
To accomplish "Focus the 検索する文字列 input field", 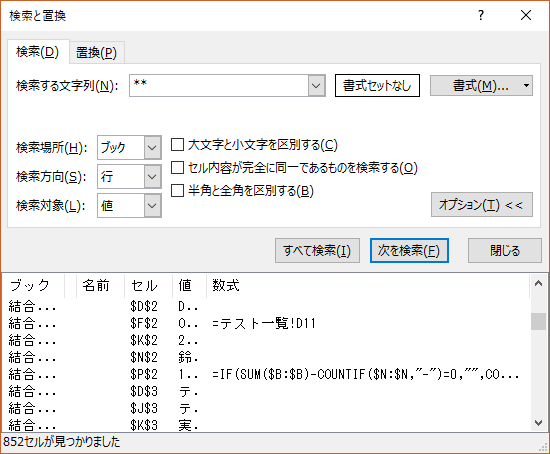I will click(219, 85).
